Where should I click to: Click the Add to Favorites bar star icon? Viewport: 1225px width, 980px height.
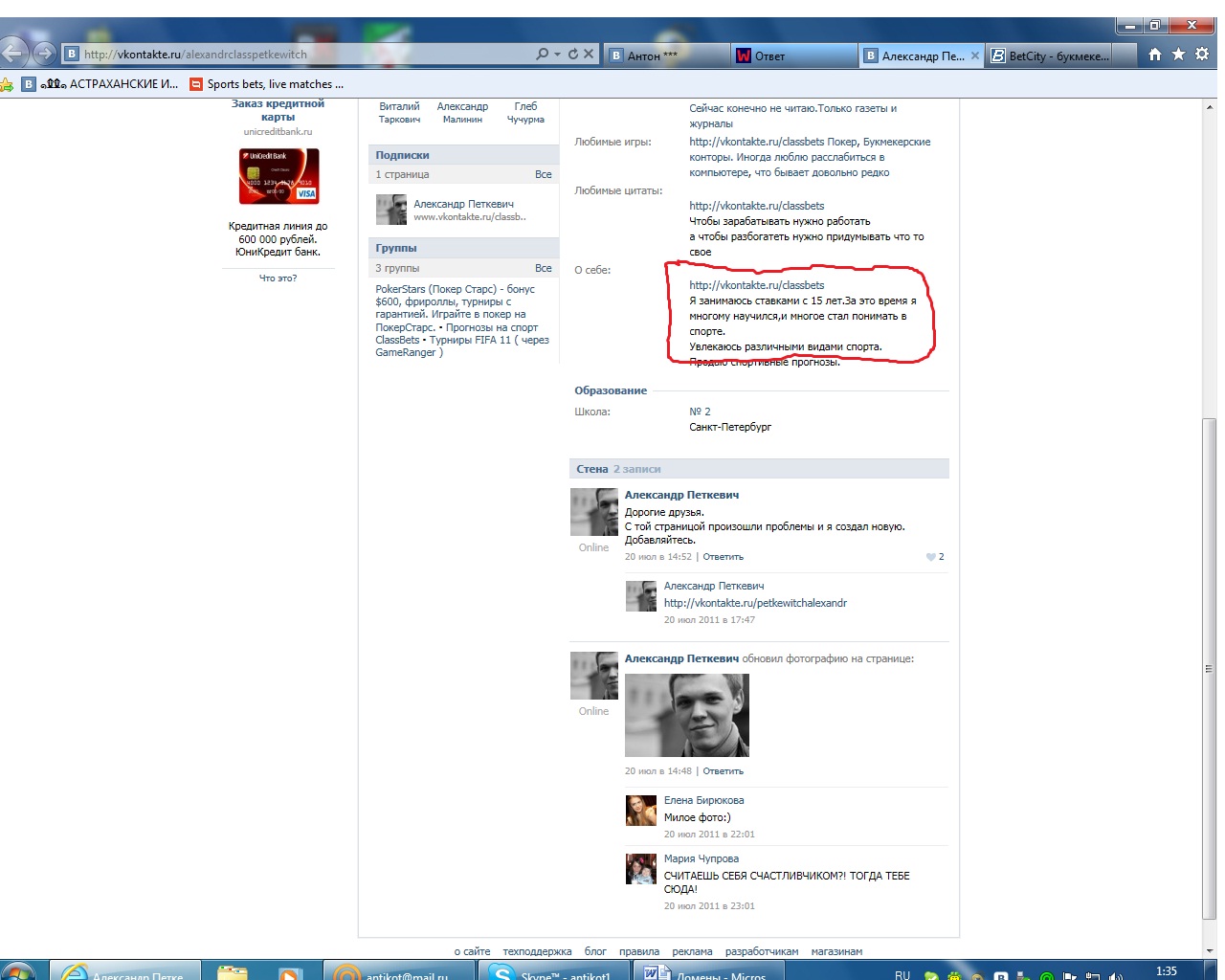[7, 84]
